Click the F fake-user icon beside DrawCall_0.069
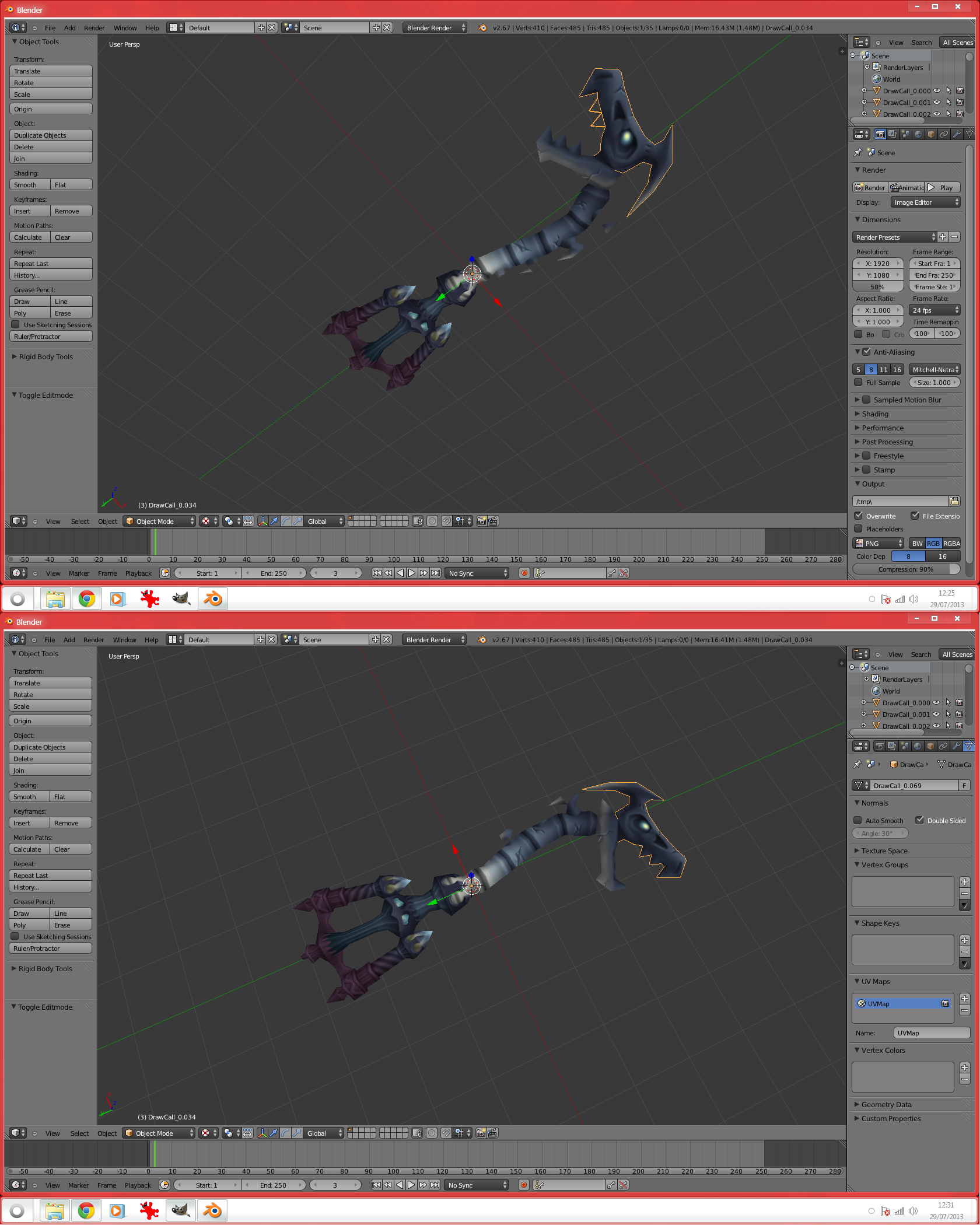 point(964,785)
